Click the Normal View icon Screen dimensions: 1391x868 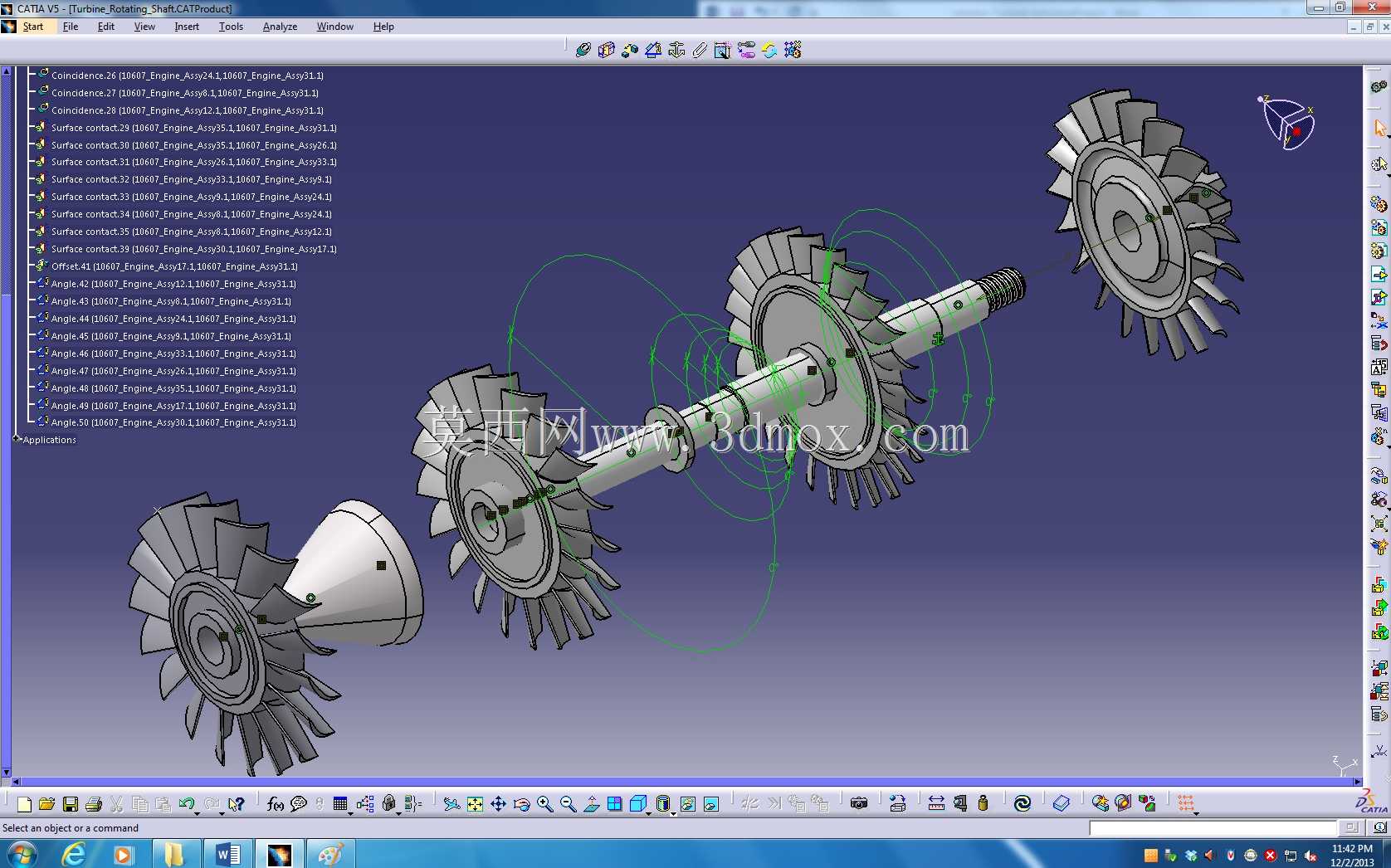coord(592,803)
